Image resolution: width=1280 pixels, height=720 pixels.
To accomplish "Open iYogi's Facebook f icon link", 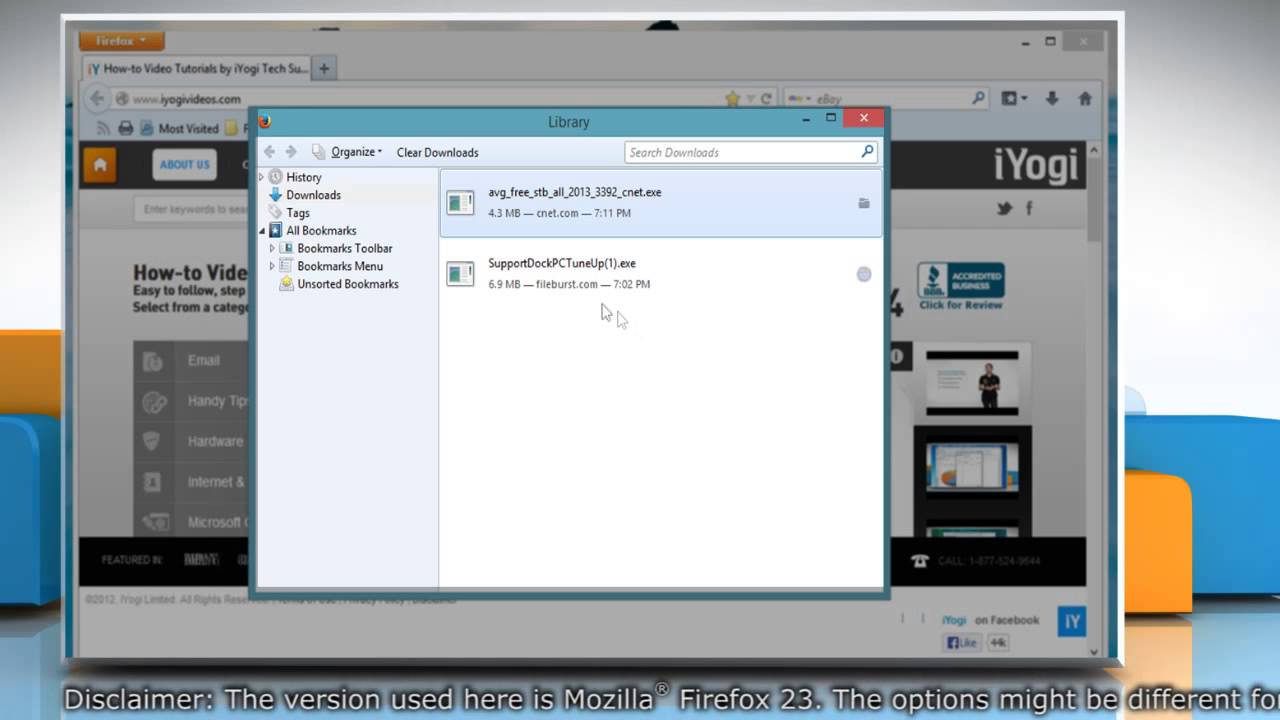I will pyautogui.click(x=1029, y=208).
